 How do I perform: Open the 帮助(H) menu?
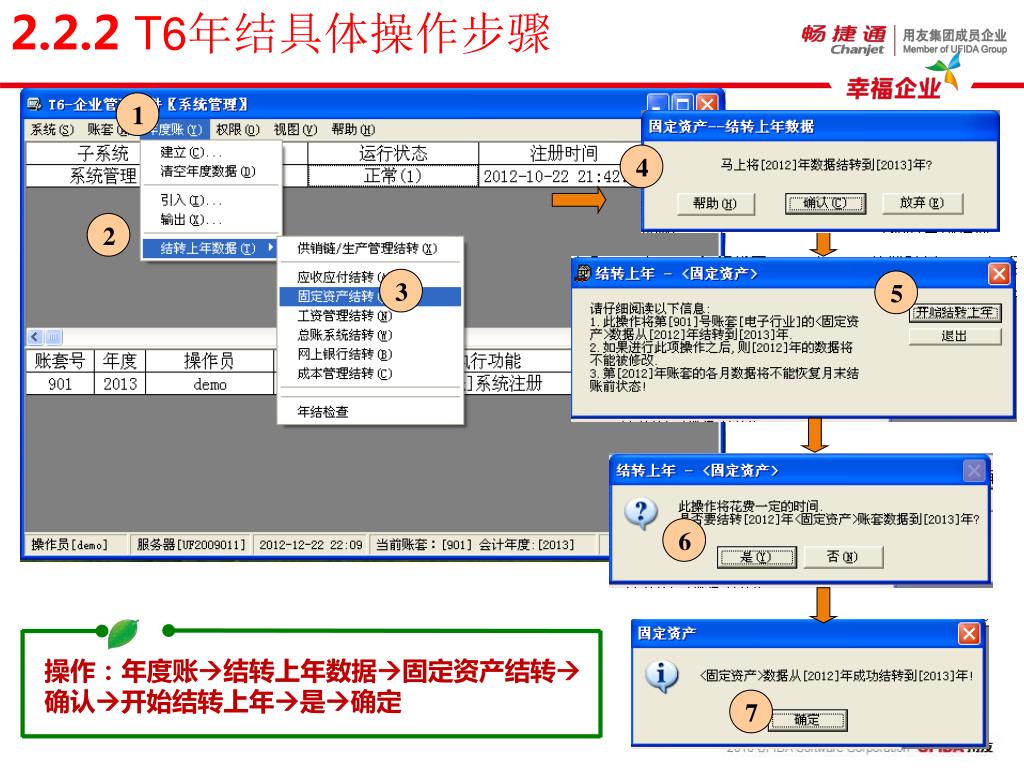tap(353, 129)
